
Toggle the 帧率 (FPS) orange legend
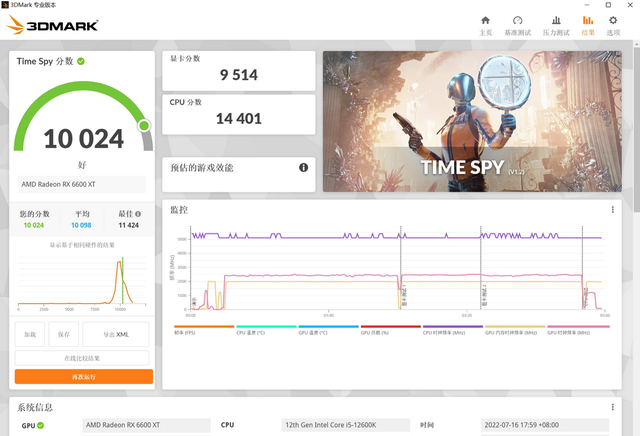pyautogui.click(x=204, y=330)
